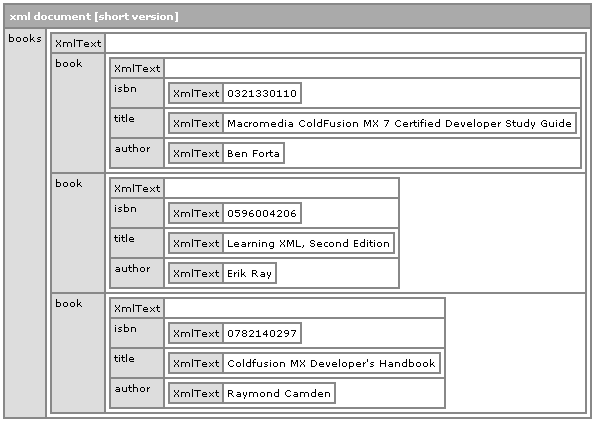Select author value Raymond Camden
Image resolution: width=595 pixels, height=421 pixels.
pos(279,393)
